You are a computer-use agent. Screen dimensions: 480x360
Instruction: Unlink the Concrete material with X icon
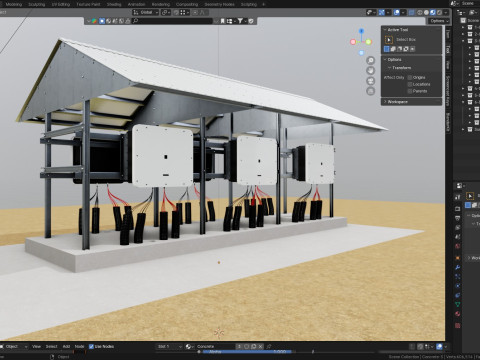[260, 347]
